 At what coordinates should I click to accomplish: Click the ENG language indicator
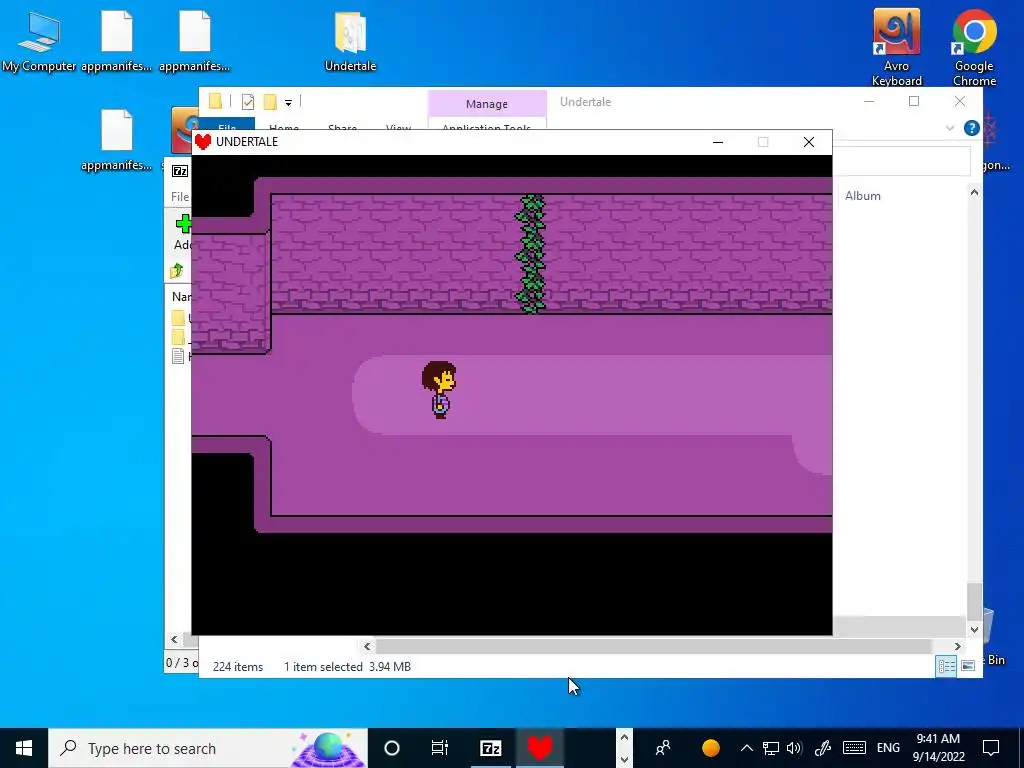888,748
